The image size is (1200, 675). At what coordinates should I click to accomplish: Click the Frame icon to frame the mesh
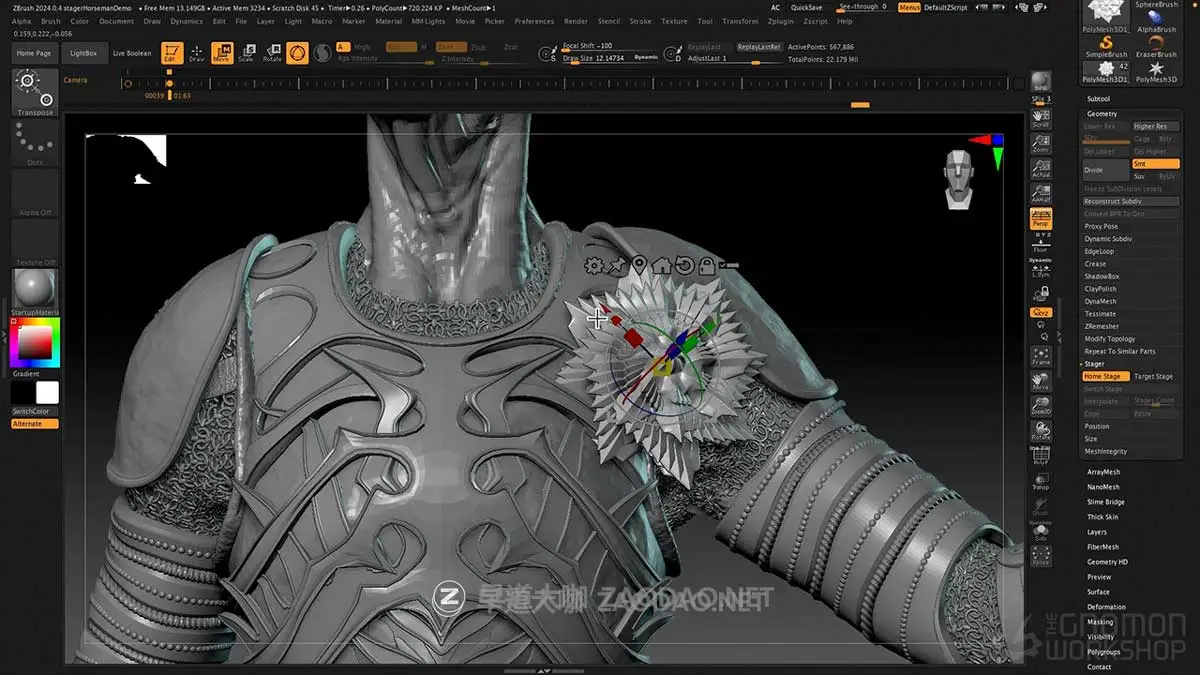coord(1040,356)
